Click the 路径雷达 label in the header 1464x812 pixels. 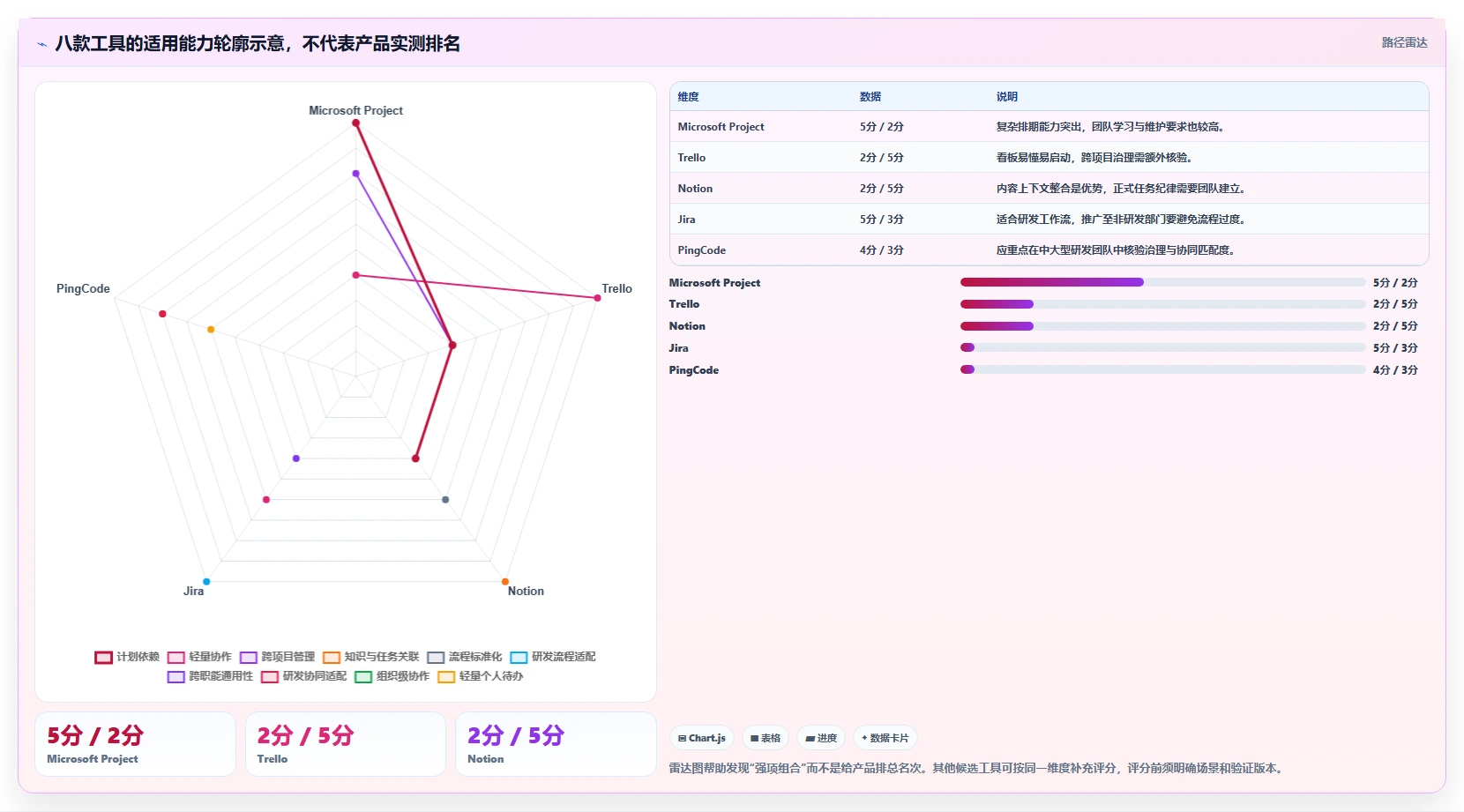[1404, 42]
